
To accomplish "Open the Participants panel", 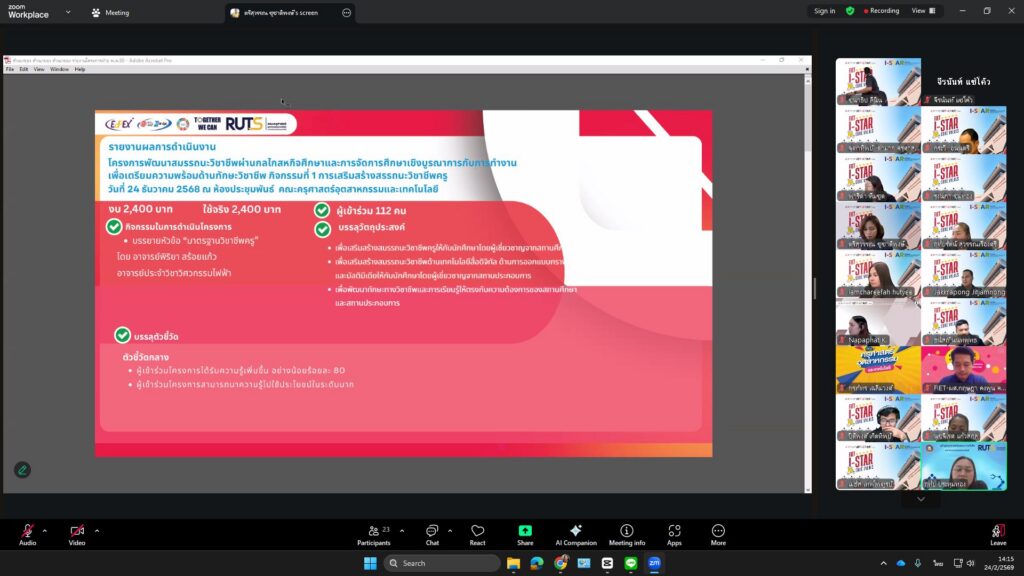I will pyautogui.click(x=373, y=533).
